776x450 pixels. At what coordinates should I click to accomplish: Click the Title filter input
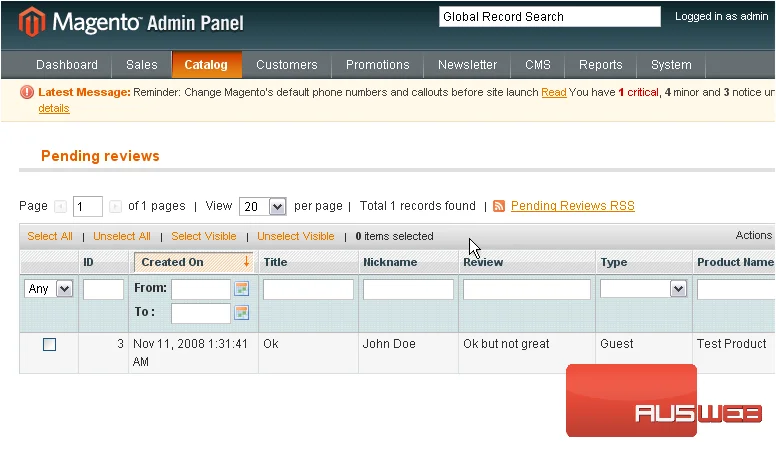coord(308,289)
